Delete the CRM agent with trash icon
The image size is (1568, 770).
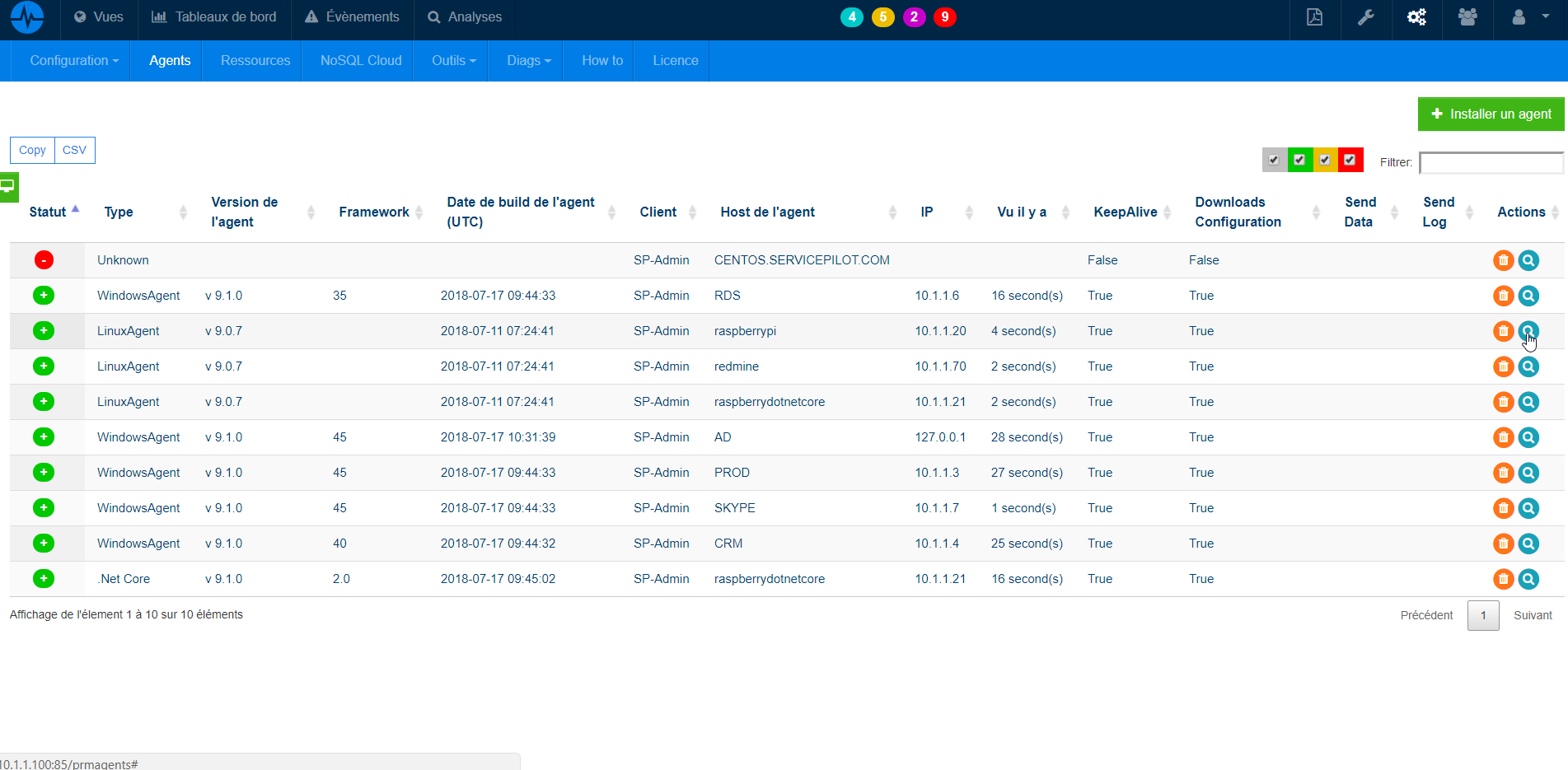click(1503, 543)
